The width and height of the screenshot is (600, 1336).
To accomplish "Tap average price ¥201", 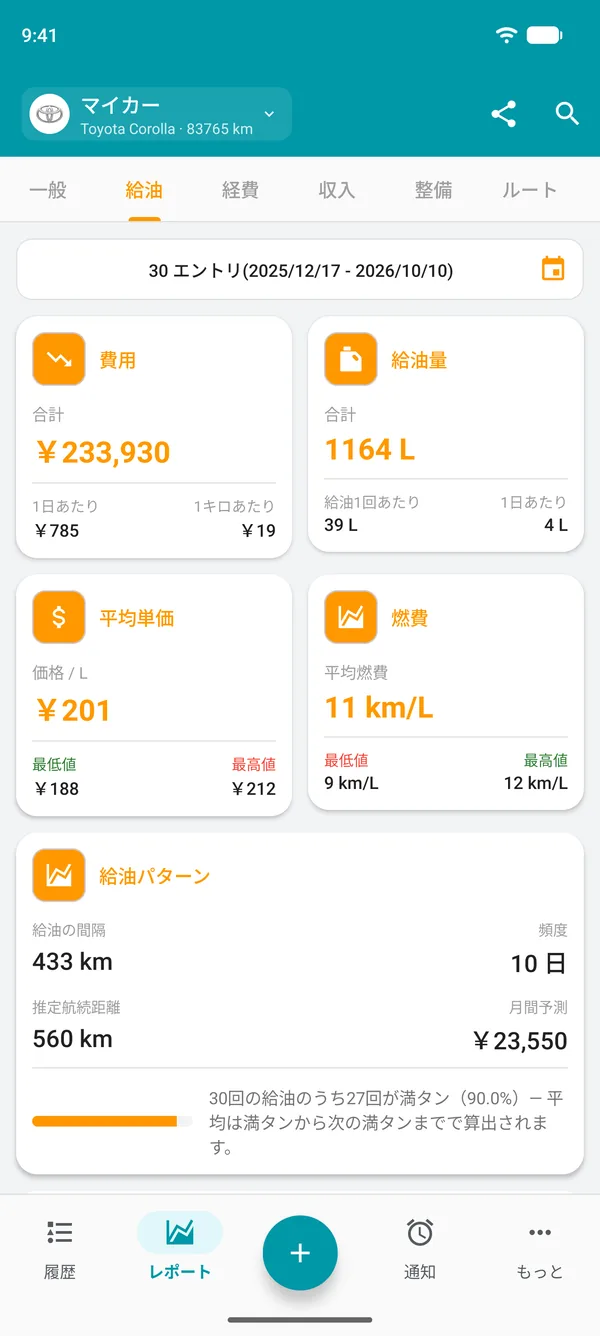I will pos(72,710).
